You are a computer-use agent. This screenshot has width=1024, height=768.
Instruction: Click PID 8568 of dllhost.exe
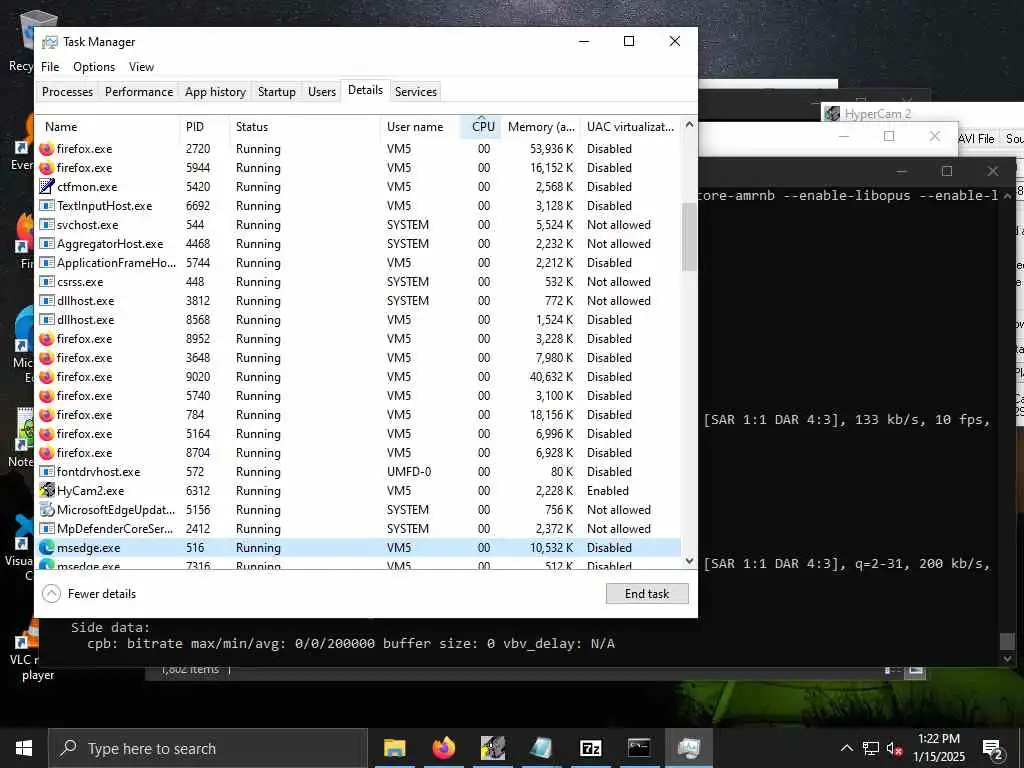pyautogui.click(x=198, y=320)
